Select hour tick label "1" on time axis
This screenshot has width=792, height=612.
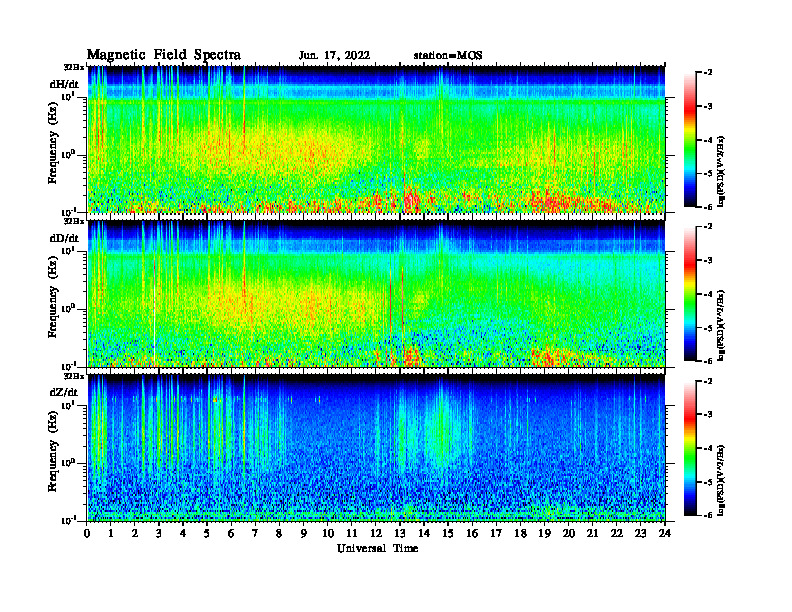click(111, 533)
